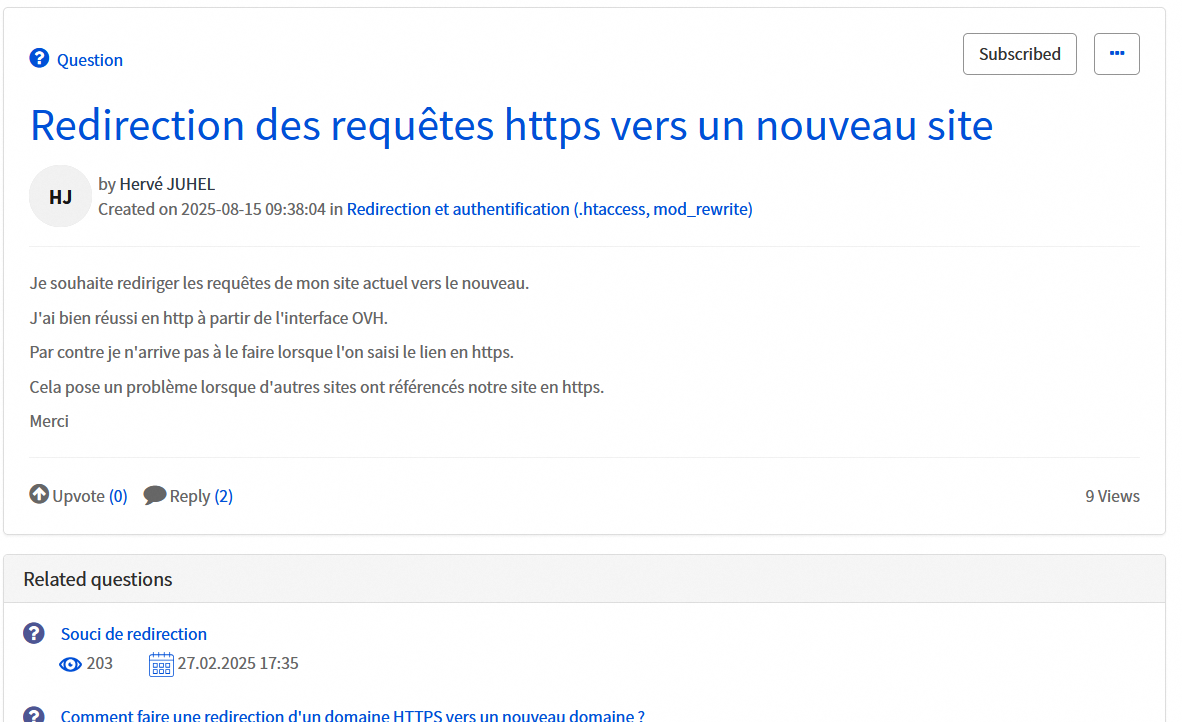Click the HJ avatar circle
Viewport: 1182px width, 722px height.
coord(60,196)
